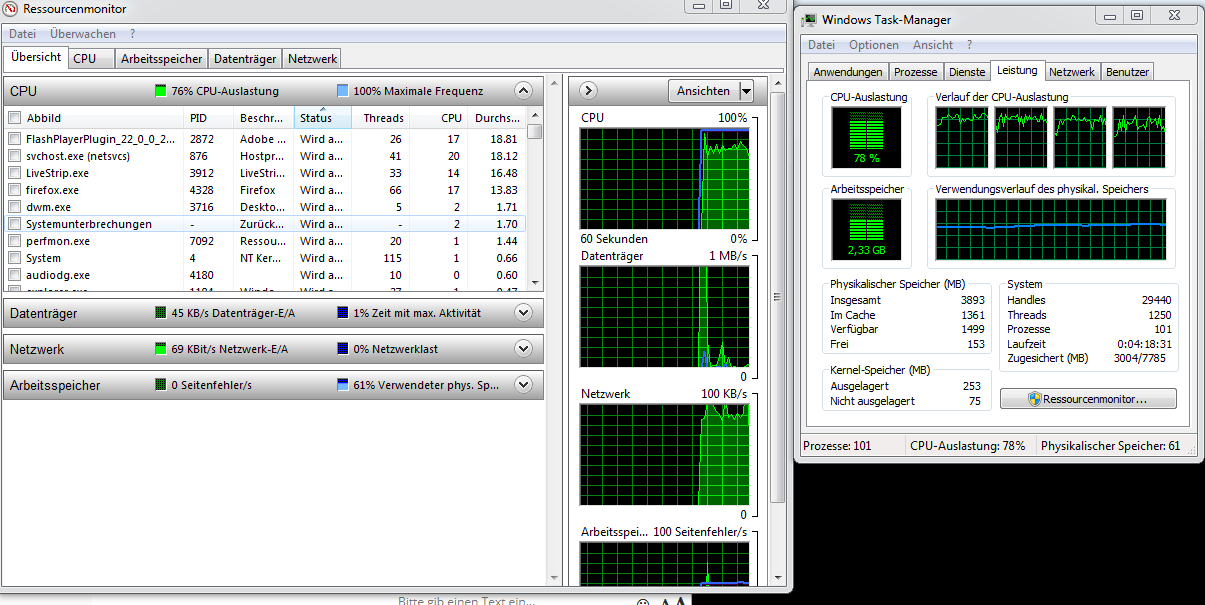Click the CPU usage graph in Ressourcenmonitor
The width and height of the screenshot is (1205, 605).
click(x=664, y=178)
